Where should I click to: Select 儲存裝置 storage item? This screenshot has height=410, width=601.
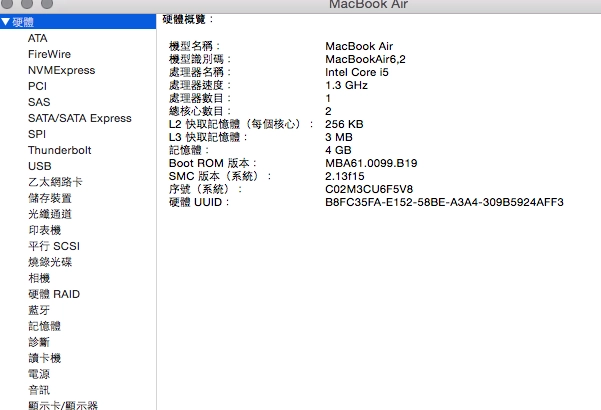pos(50,198)
